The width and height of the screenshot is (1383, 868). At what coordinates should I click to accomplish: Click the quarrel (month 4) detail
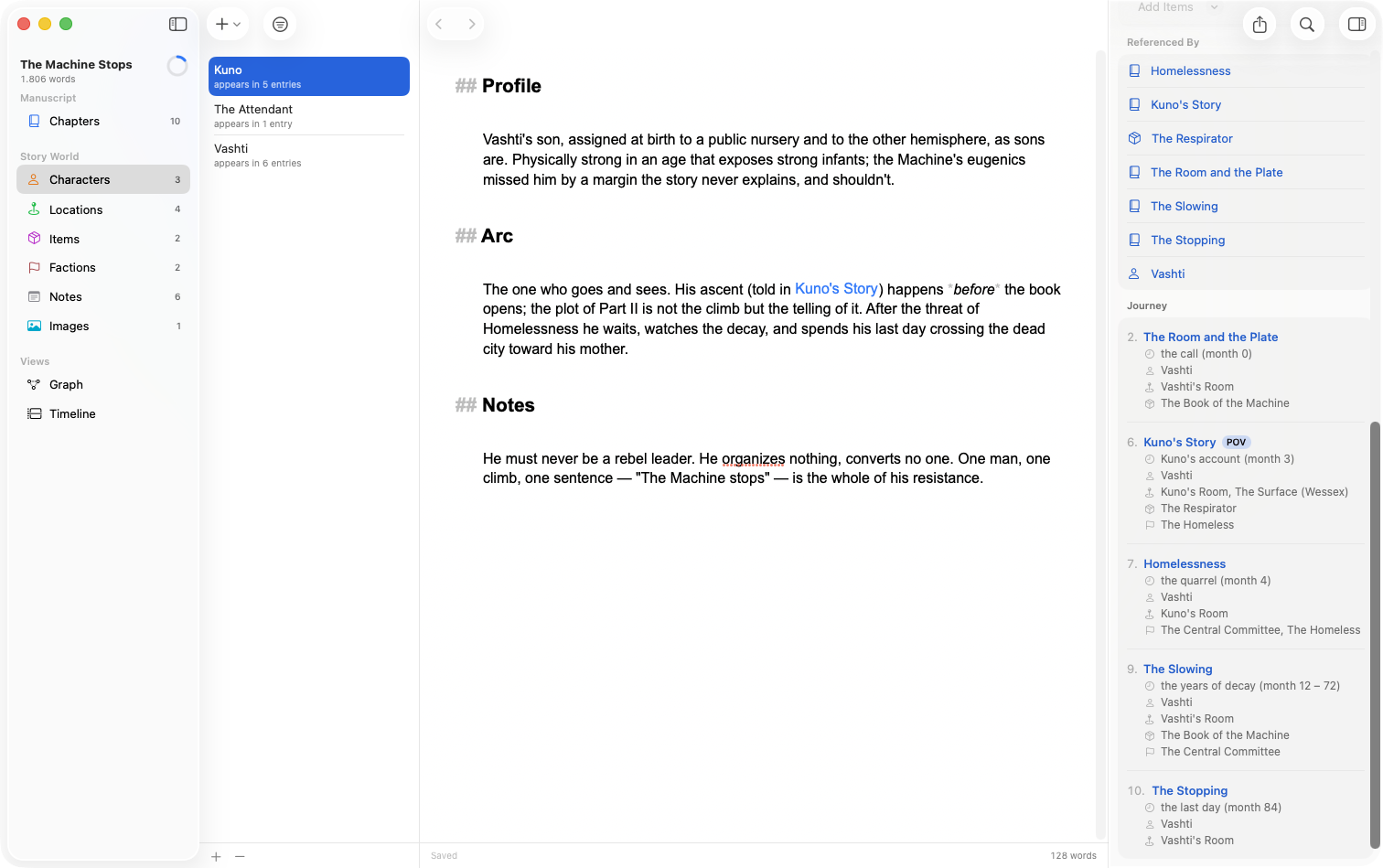[x=1215, y=581]
